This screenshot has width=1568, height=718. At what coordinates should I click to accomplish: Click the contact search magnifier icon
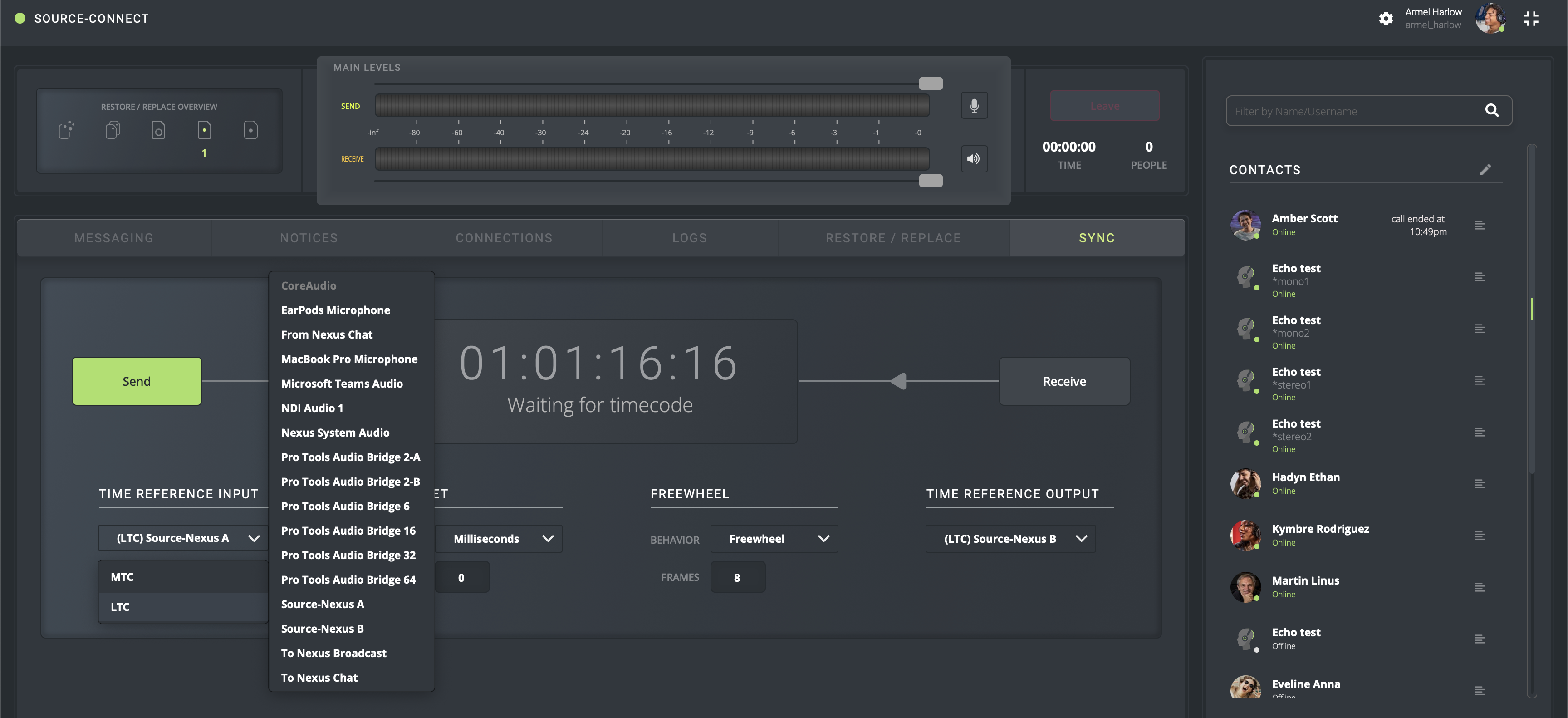click(x=1491, y=110)
